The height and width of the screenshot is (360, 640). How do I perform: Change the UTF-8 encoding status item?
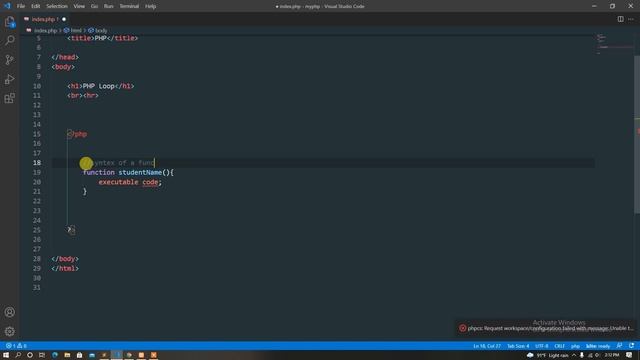point(542,346)
